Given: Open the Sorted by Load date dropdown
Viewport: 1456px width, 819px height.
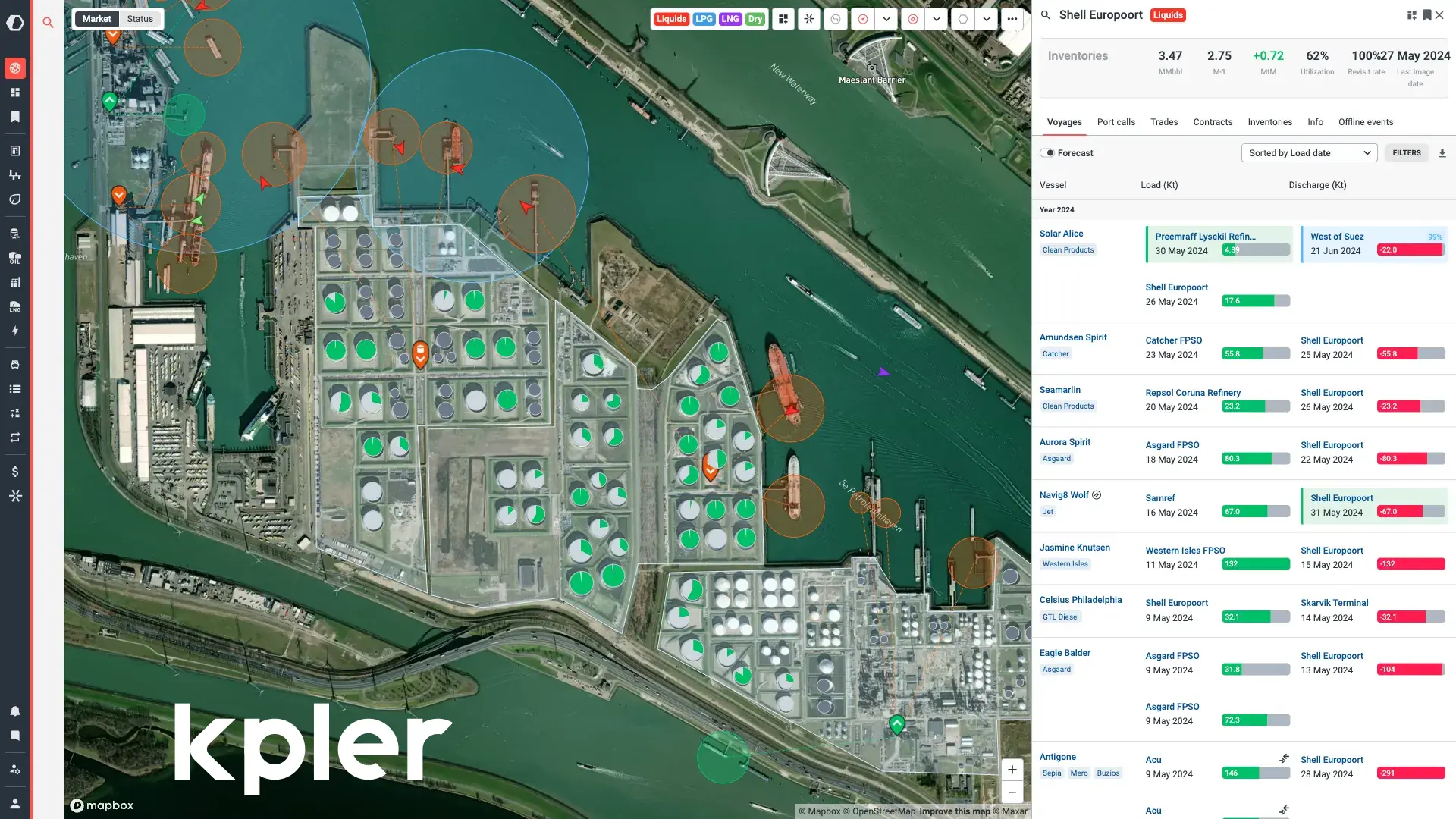Looking at the screenshot, I should coord(1308,152).
